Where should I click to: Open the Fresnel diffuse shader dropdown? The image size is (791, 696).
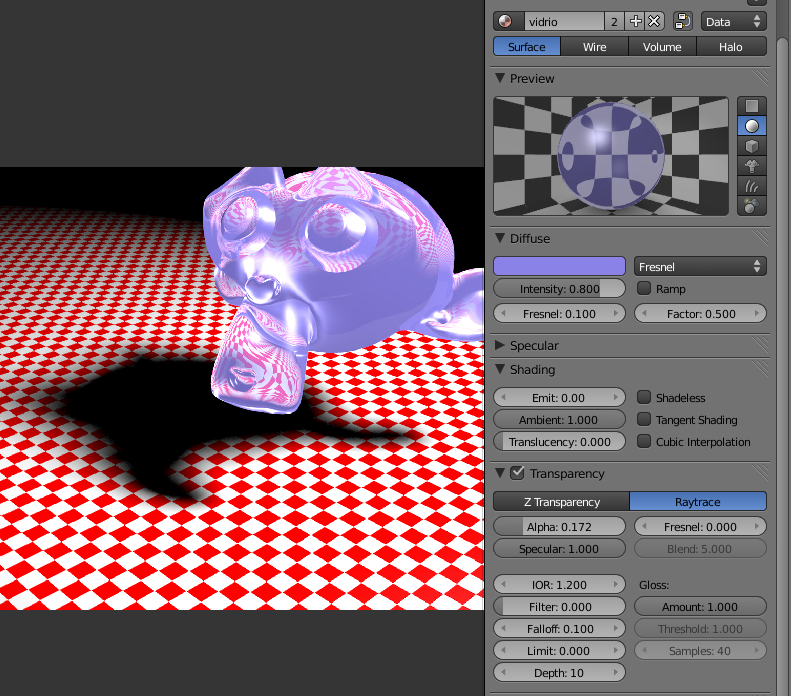[x=700, y=266]
